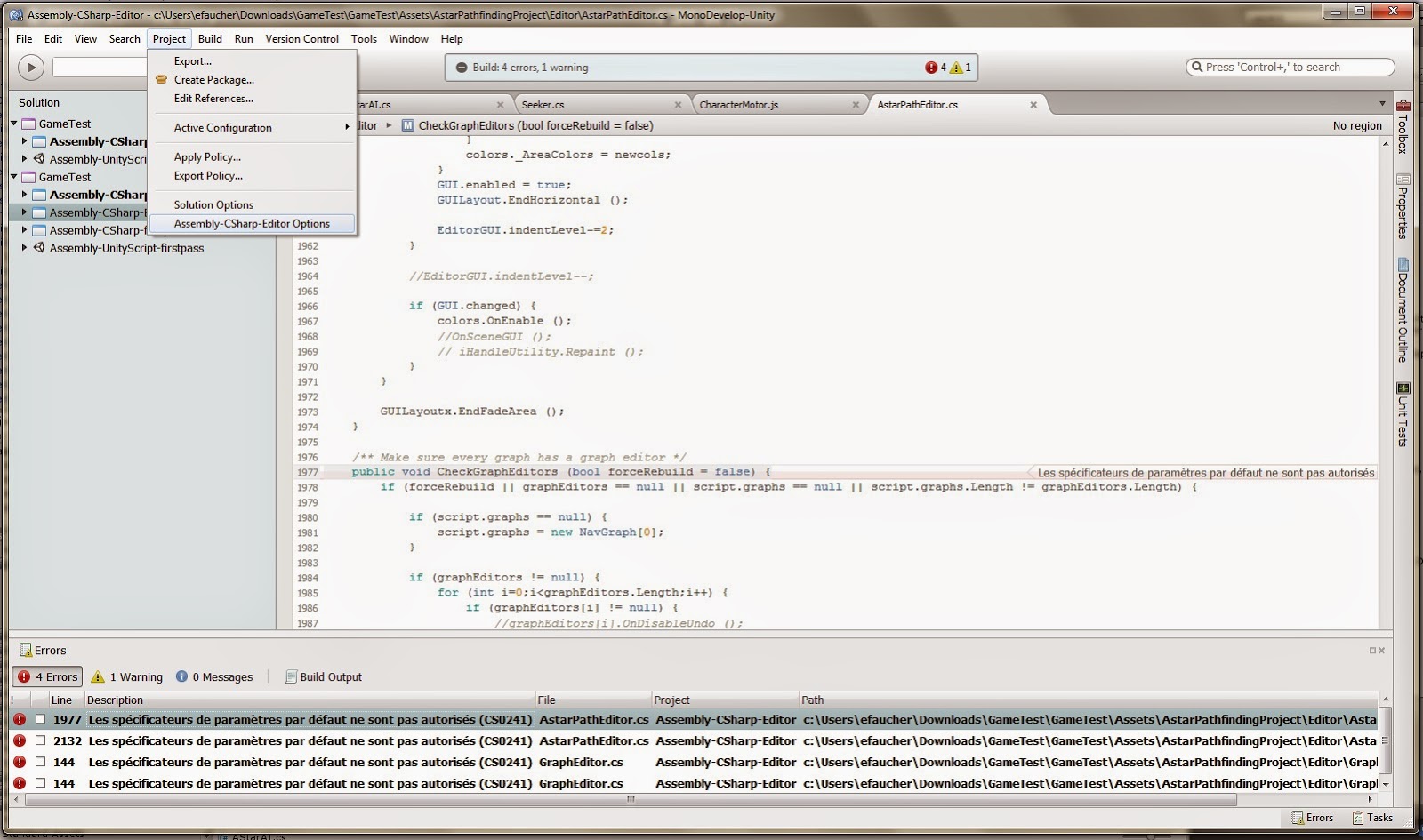Open the Build menu
Viewport: 1423px width, 840px height.
coord(210,39)
